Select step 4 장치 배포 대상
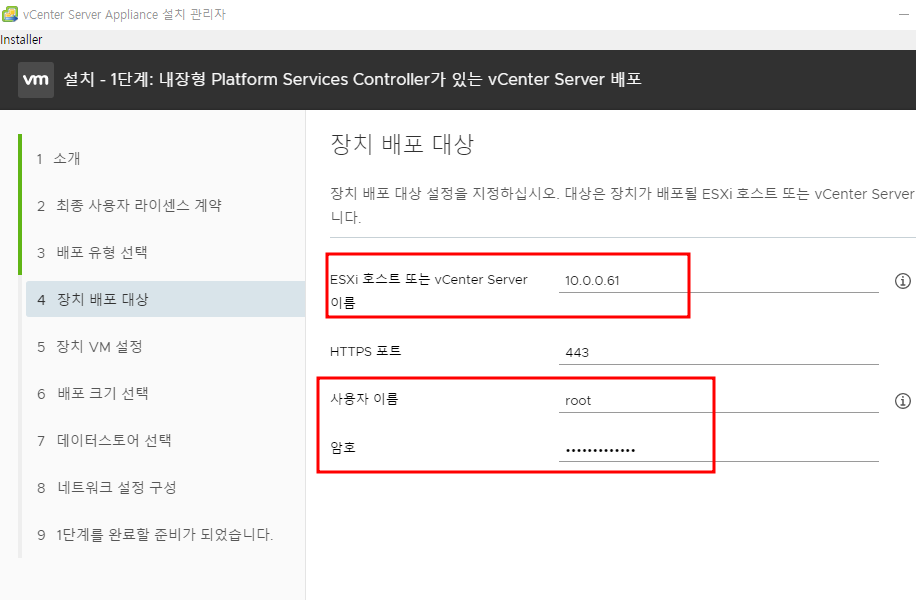The width and height of the screenshot is (916, 600). (x=165, y=299)
